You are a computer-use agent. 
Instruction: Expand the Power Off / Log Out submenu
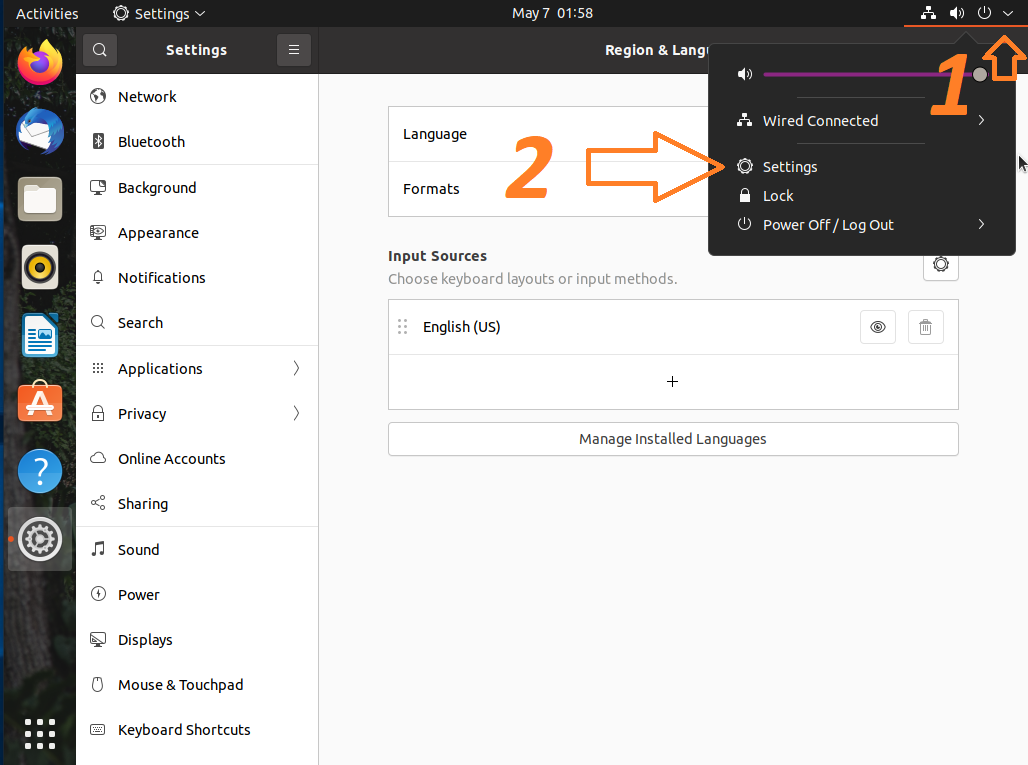click(x=981, y=225)
